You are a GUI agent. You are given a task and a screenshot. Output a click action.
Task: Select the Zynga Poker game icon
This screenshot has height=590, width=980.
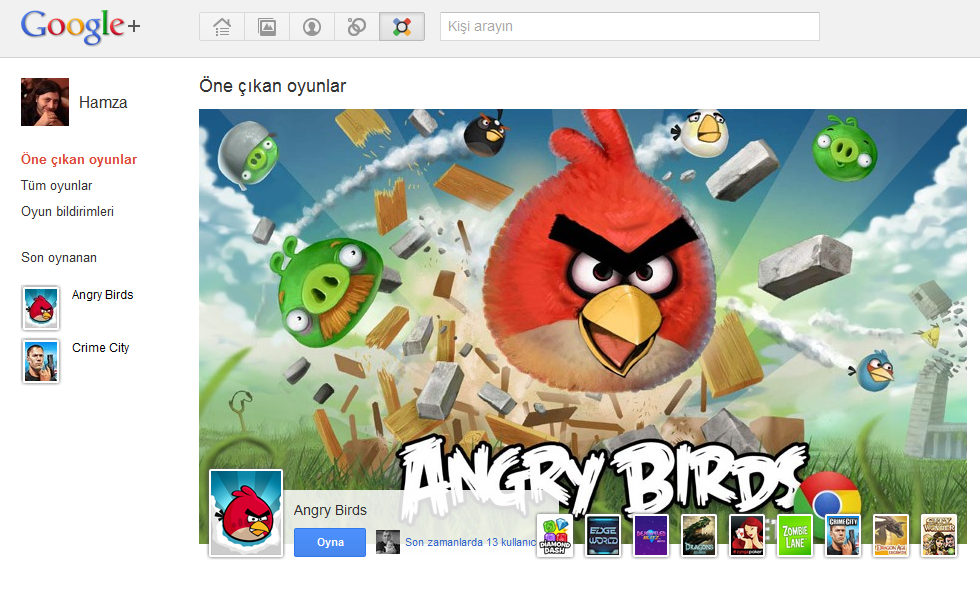(x=747, y=536)
